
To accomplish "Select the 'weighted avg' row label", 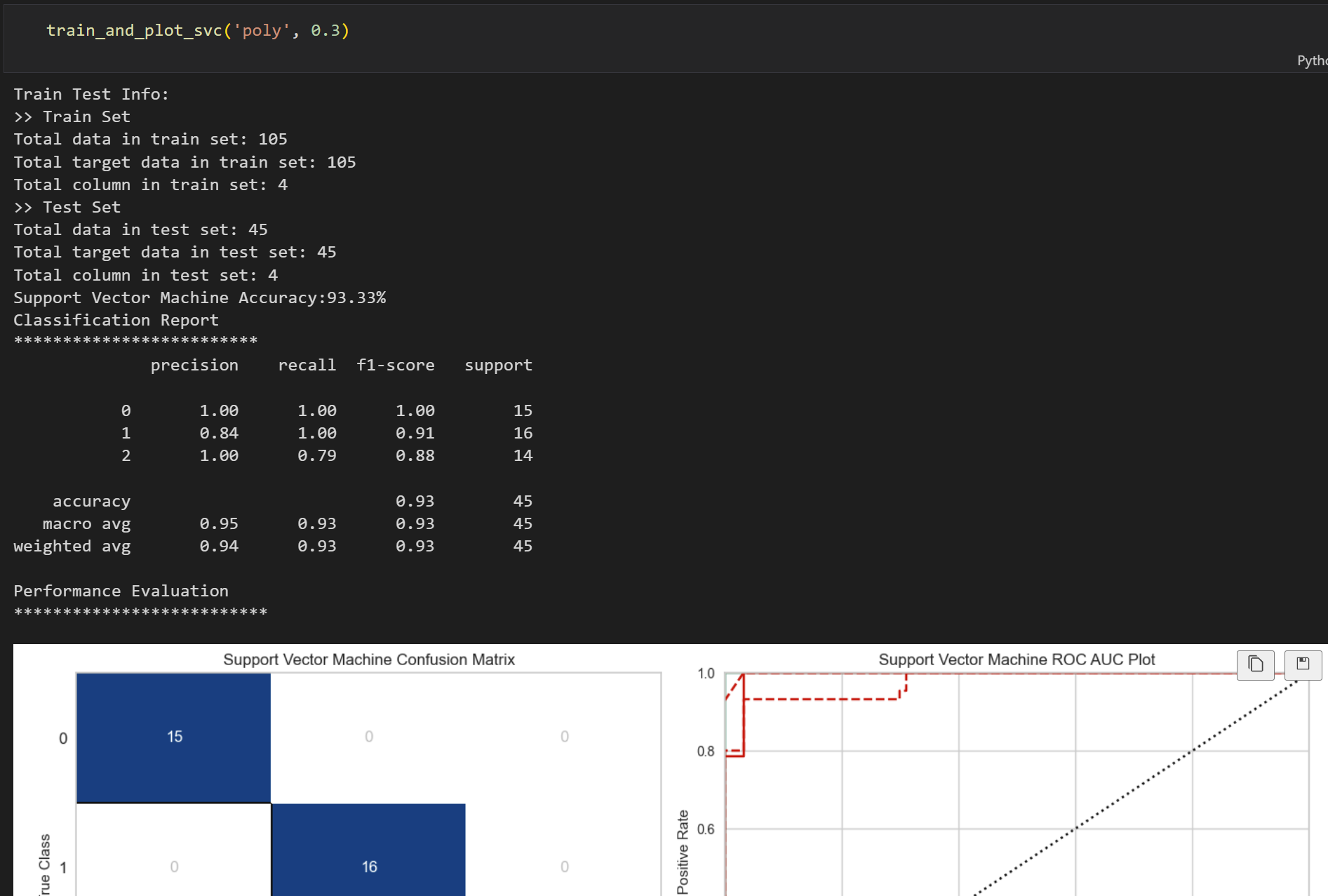I will [x=72, y=546].
